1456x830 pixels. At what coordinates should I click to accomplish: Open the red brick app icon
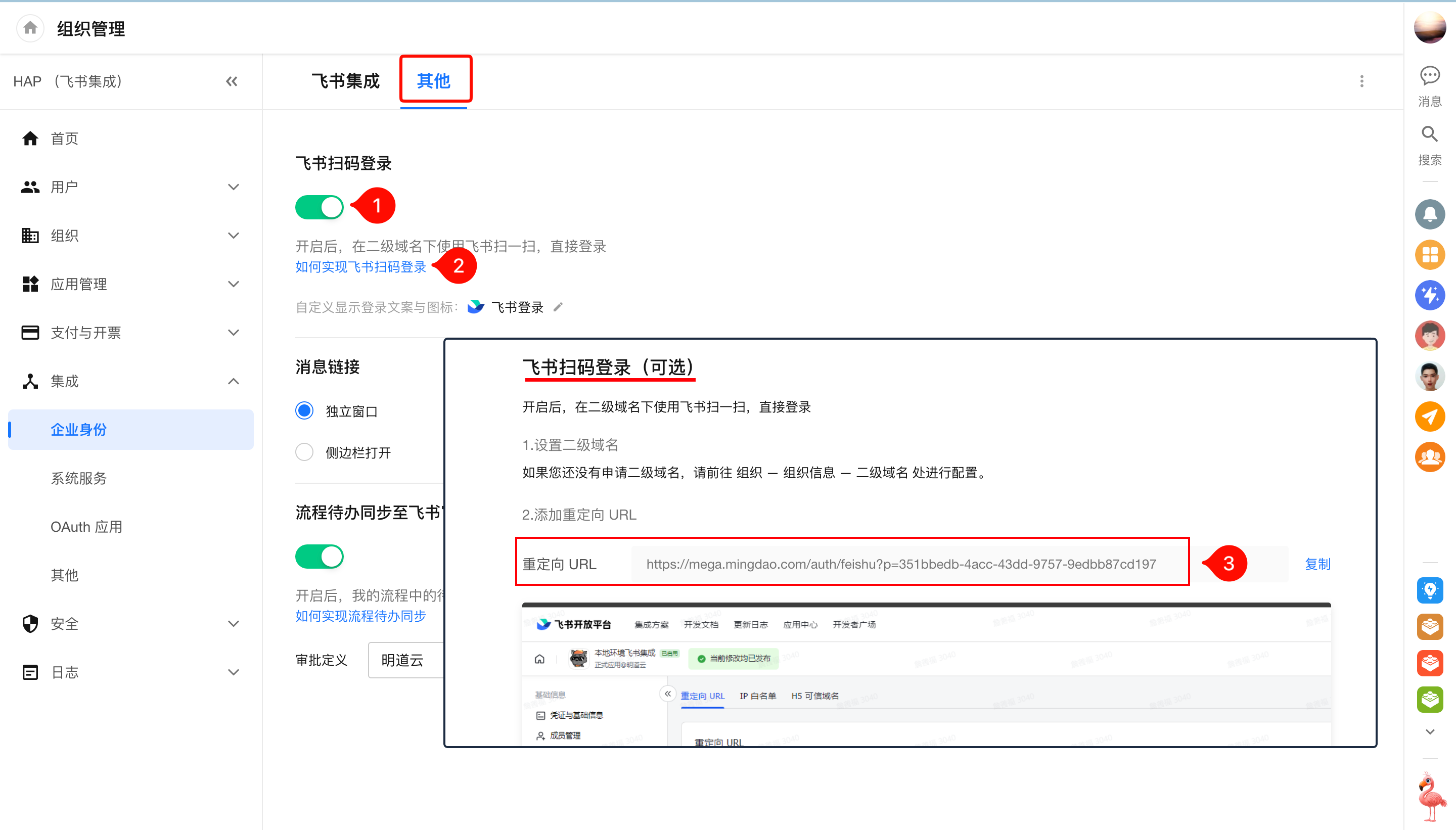(x=1429, y=663)
